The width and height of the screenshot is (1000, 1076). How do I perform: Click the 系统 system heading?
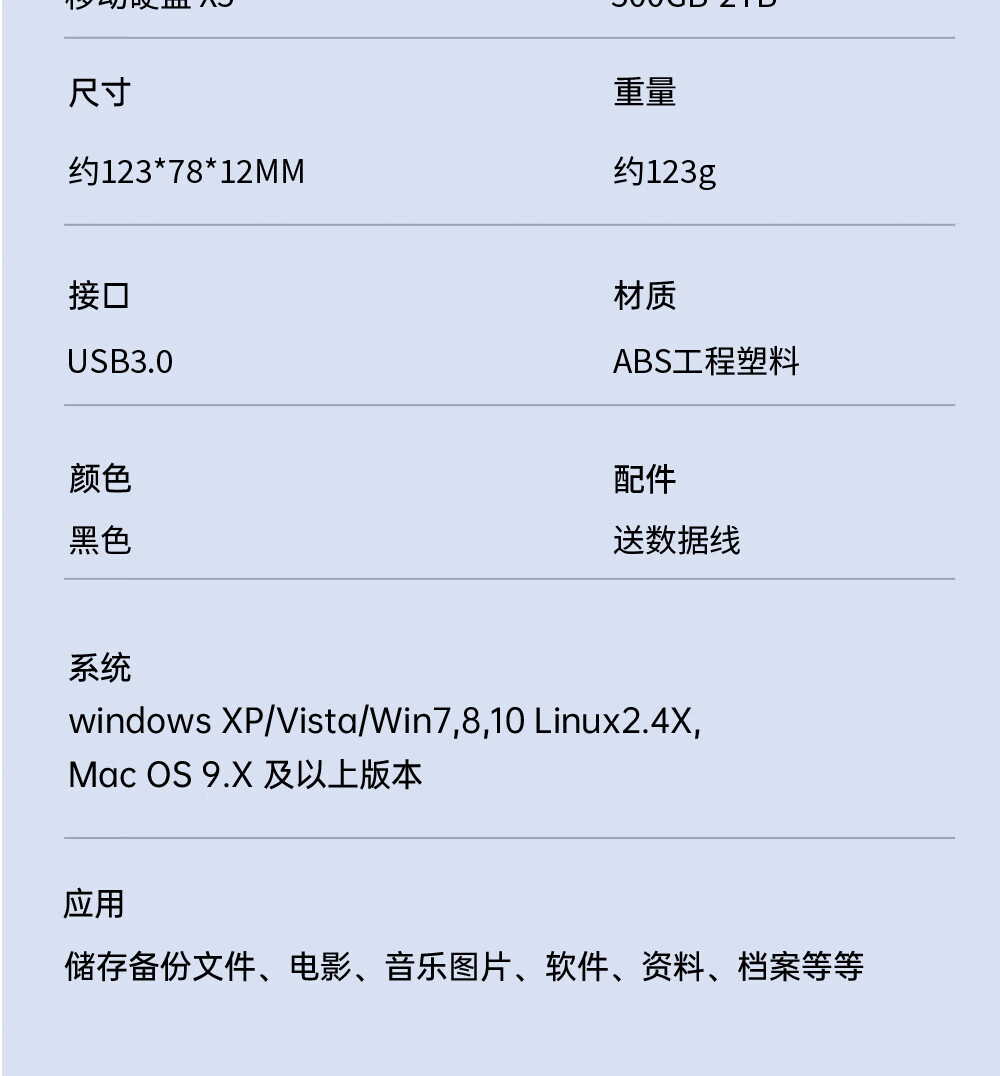point(100,667)
